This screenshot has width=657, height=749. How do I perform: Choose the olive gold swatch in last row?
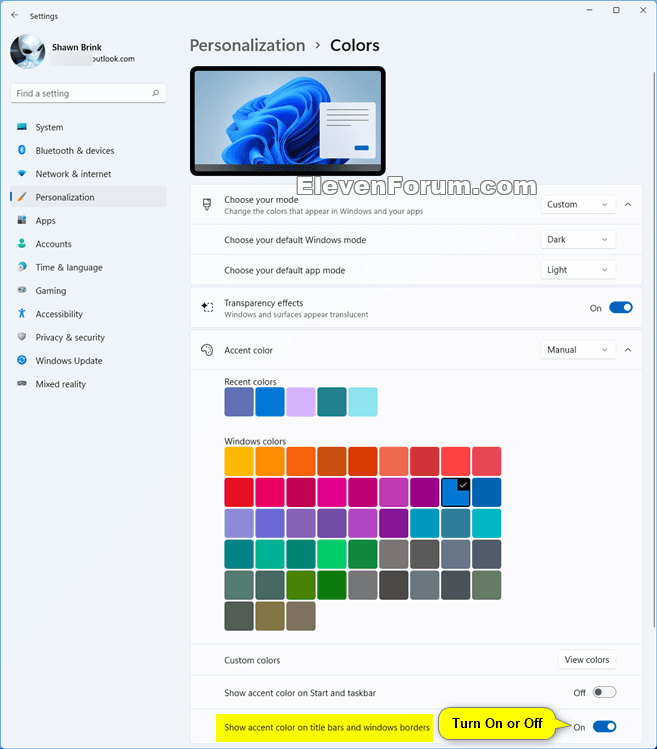270,616
